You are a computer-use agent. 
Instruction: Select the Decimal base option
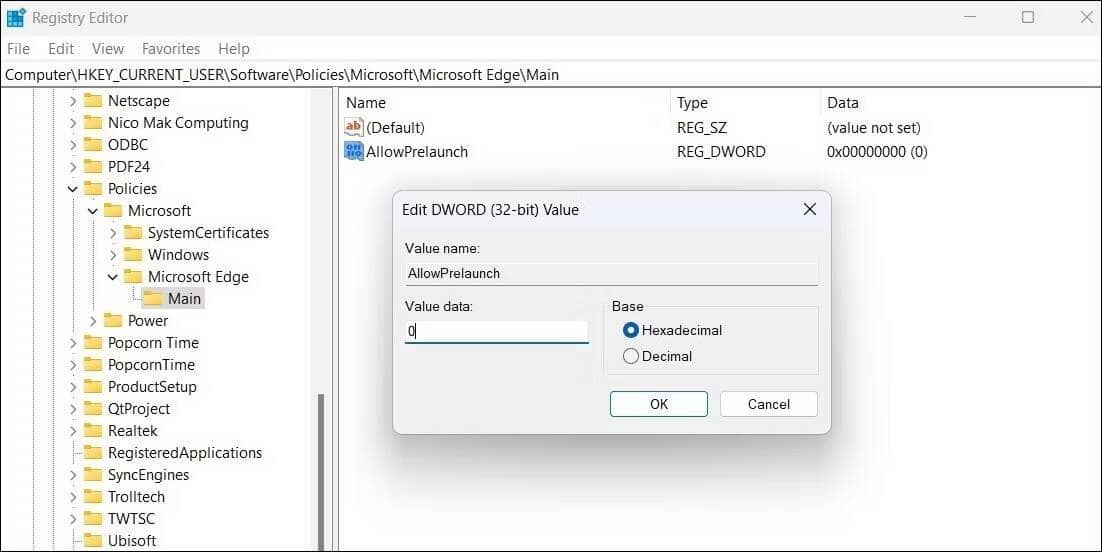click(657, 357)
